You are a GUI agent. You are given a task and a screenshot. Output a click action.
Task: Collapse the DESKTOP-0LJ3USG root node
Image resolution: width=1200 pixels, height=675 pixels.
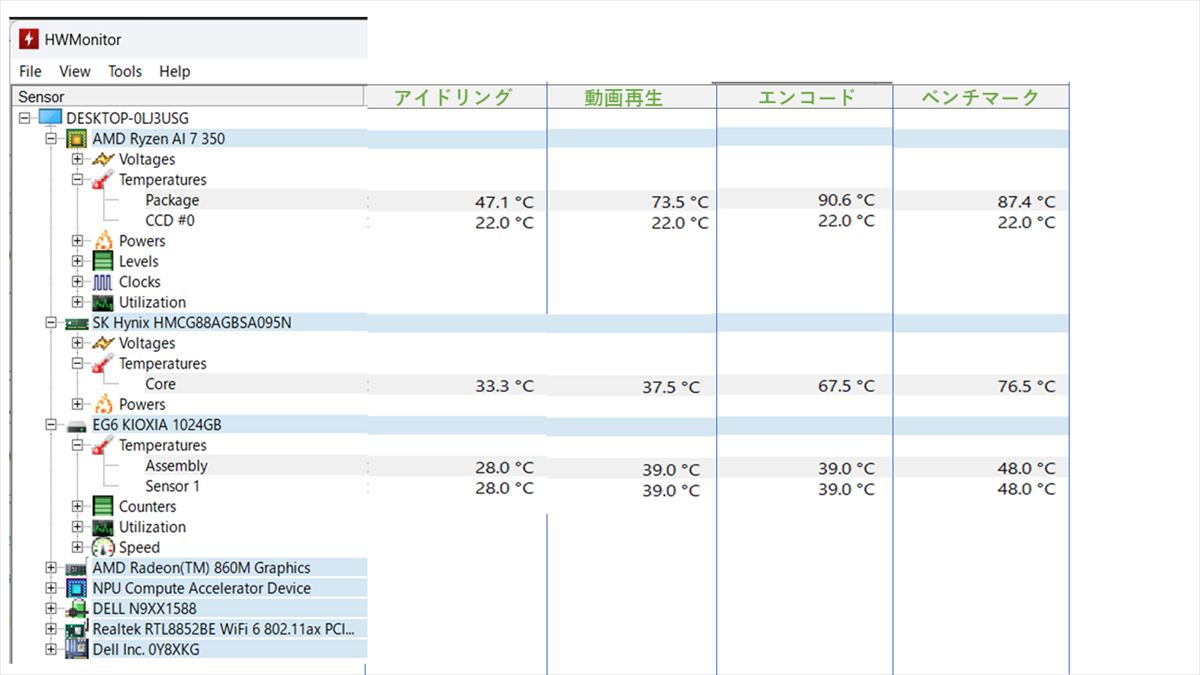click(x=24, y=118)
